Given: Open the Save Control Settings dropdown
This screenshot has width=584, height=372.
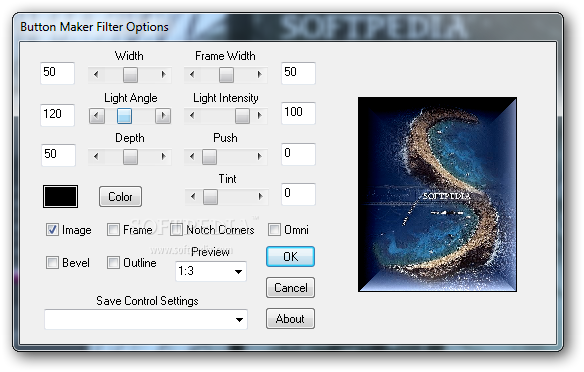Looking at the screenshot, I should pos(146,319).
